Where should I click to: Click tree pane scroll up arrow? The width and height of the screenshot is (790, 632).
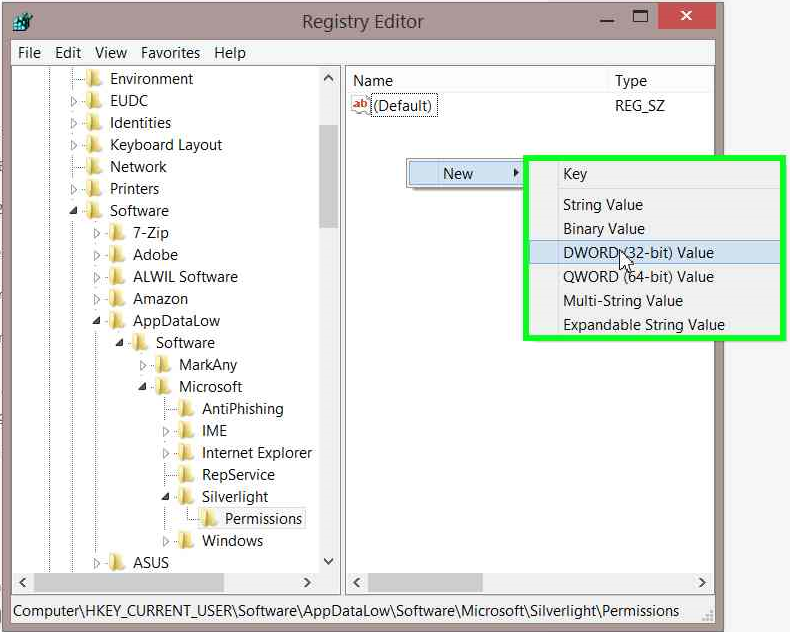coord(328,78)
